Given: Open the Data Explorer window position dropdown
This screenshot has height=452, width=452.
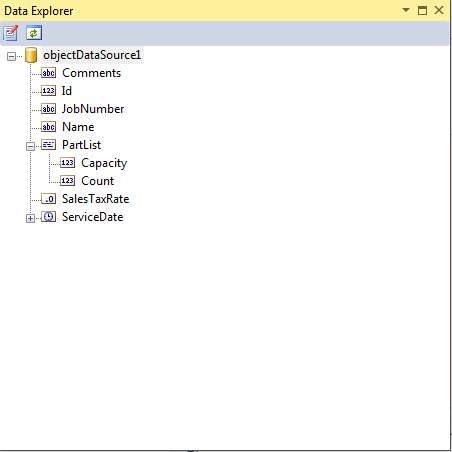Looking at the screenshot, I should click(406, 10).
